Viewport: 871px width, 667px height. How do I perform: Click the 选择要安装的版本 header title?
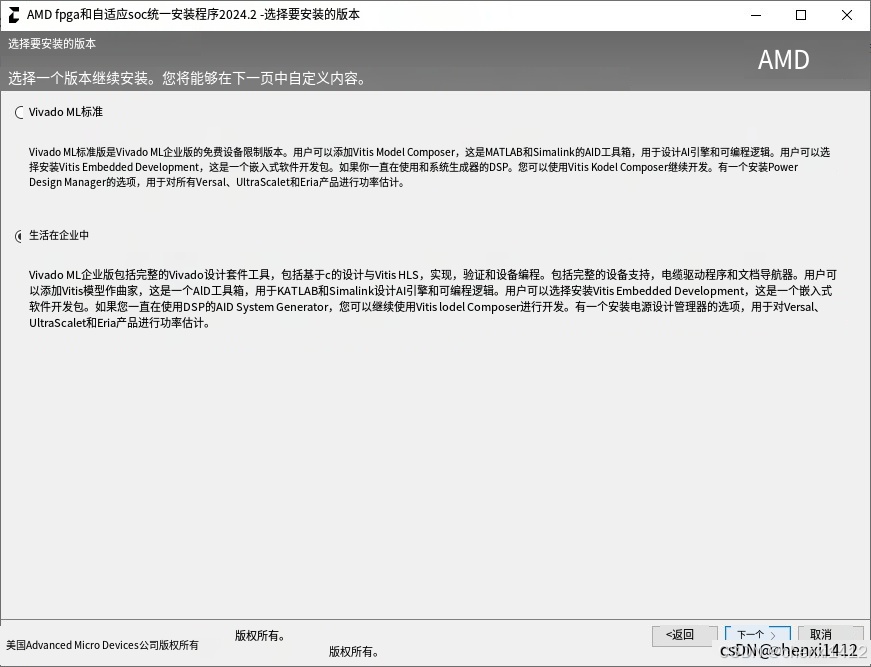coord(52,43)
